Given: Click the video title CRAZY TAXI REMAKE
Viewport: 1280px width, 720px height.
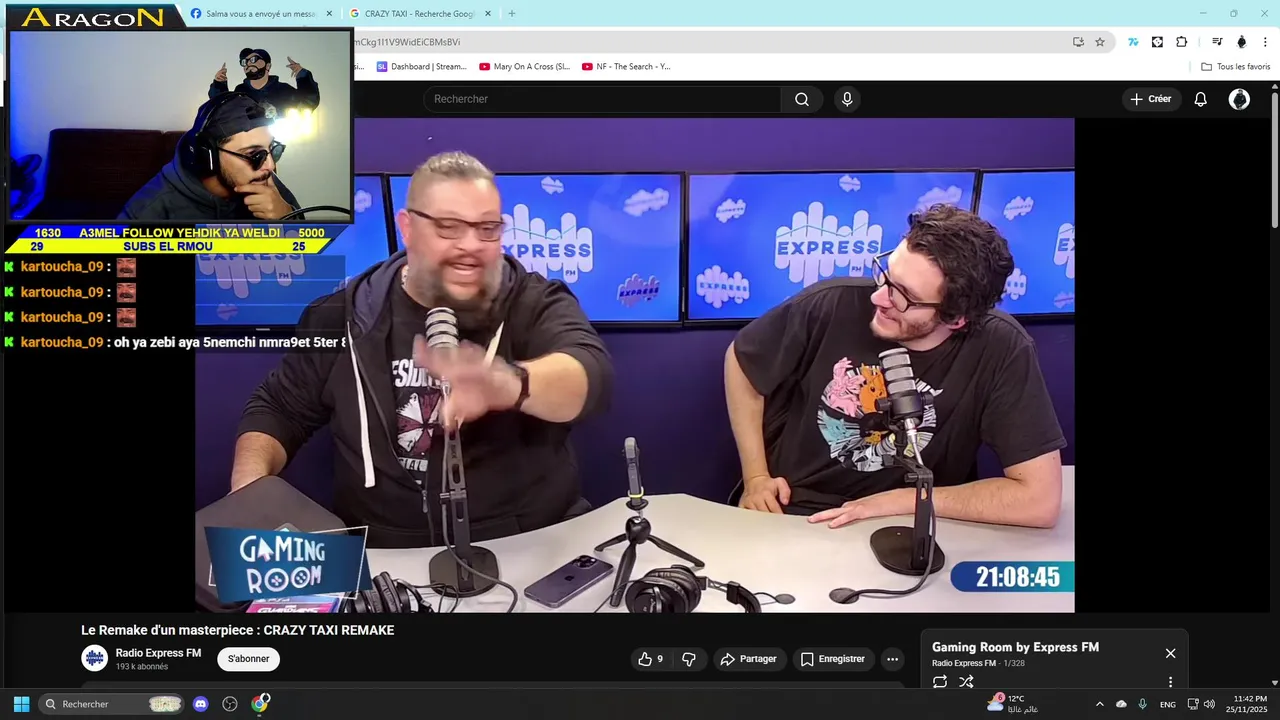Looking at the screenshot, I should 238,630.
